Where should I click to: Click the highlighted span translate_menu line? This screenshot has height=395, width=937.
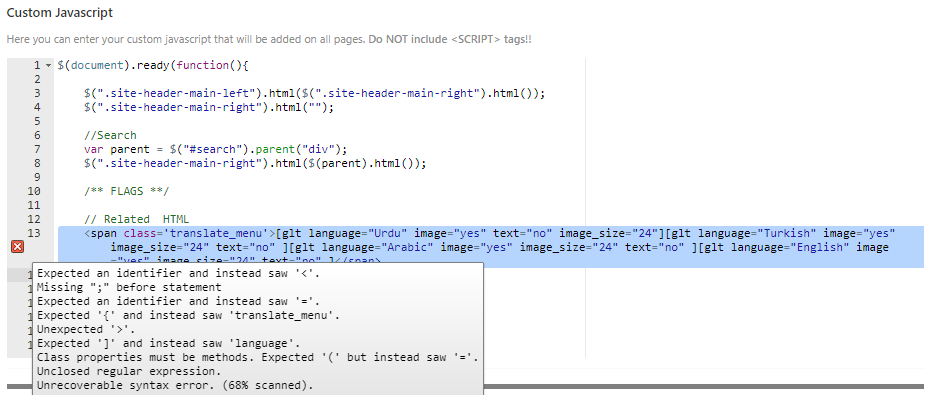pyautogui.click(x=490, y=247)
